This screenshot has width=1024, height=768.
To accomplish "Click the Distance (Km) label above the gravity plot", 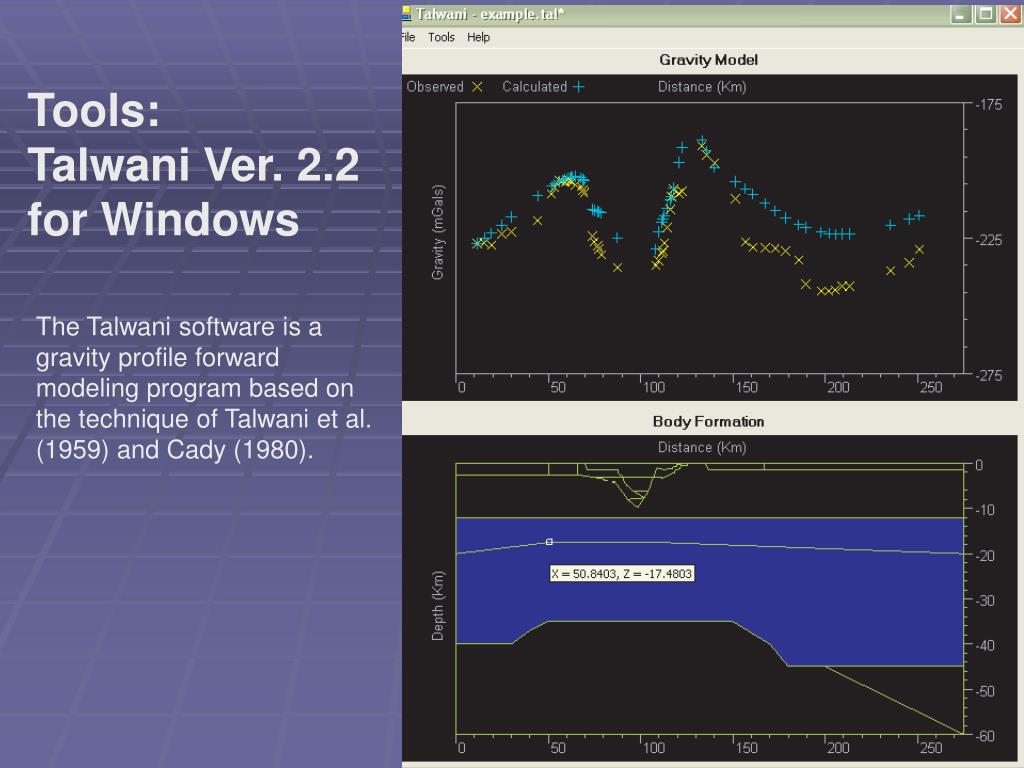I will point(702,87).
